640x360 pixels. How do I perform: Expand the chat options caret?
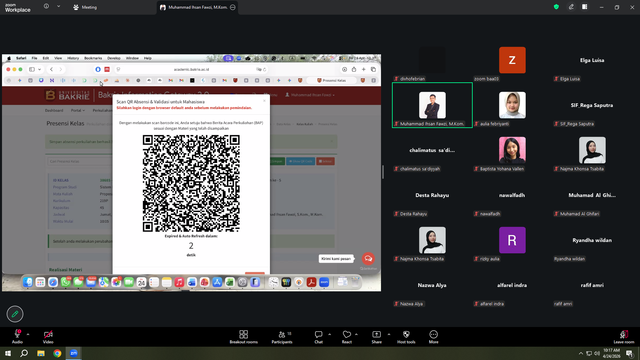pos(329,334)
